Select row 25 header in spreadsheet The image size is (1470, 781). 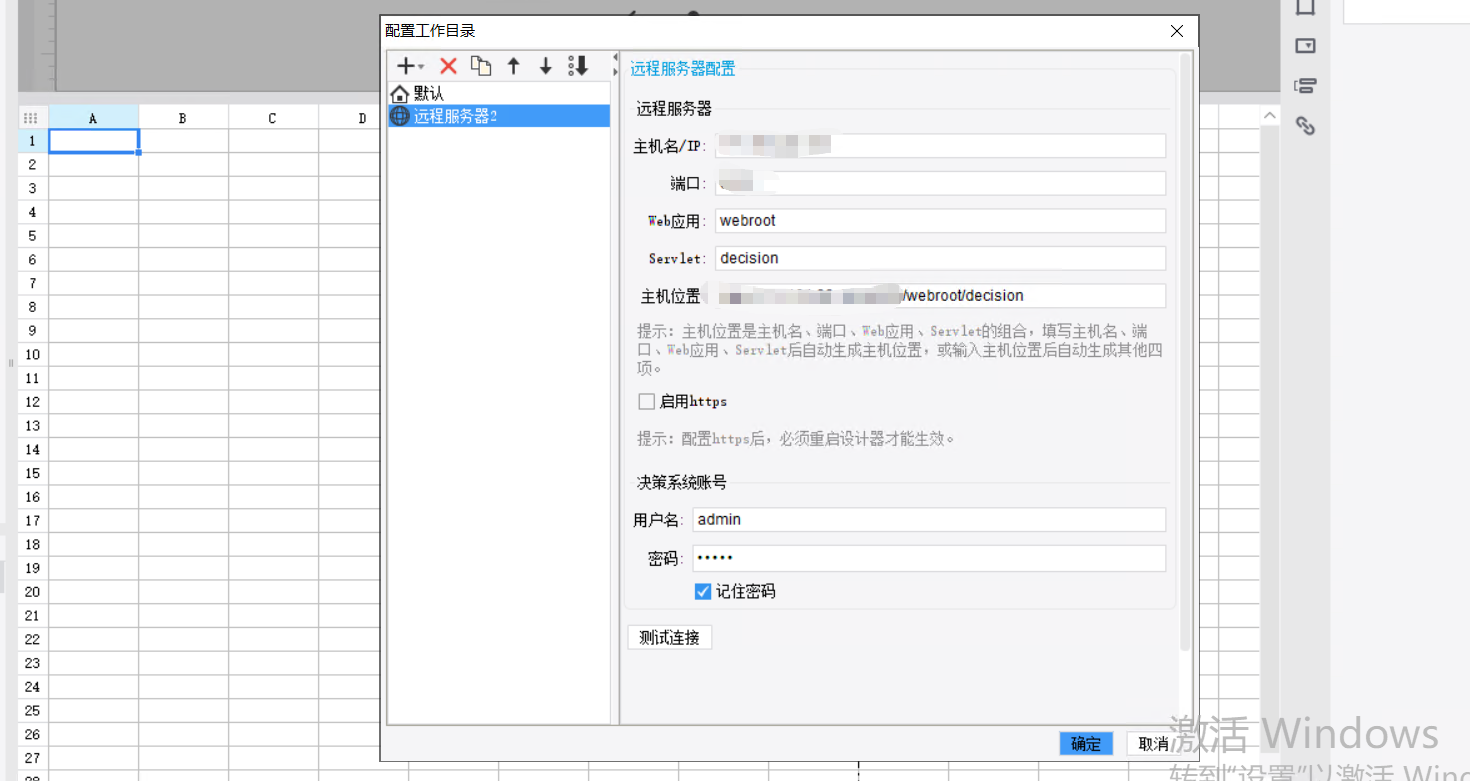(32, 710)
